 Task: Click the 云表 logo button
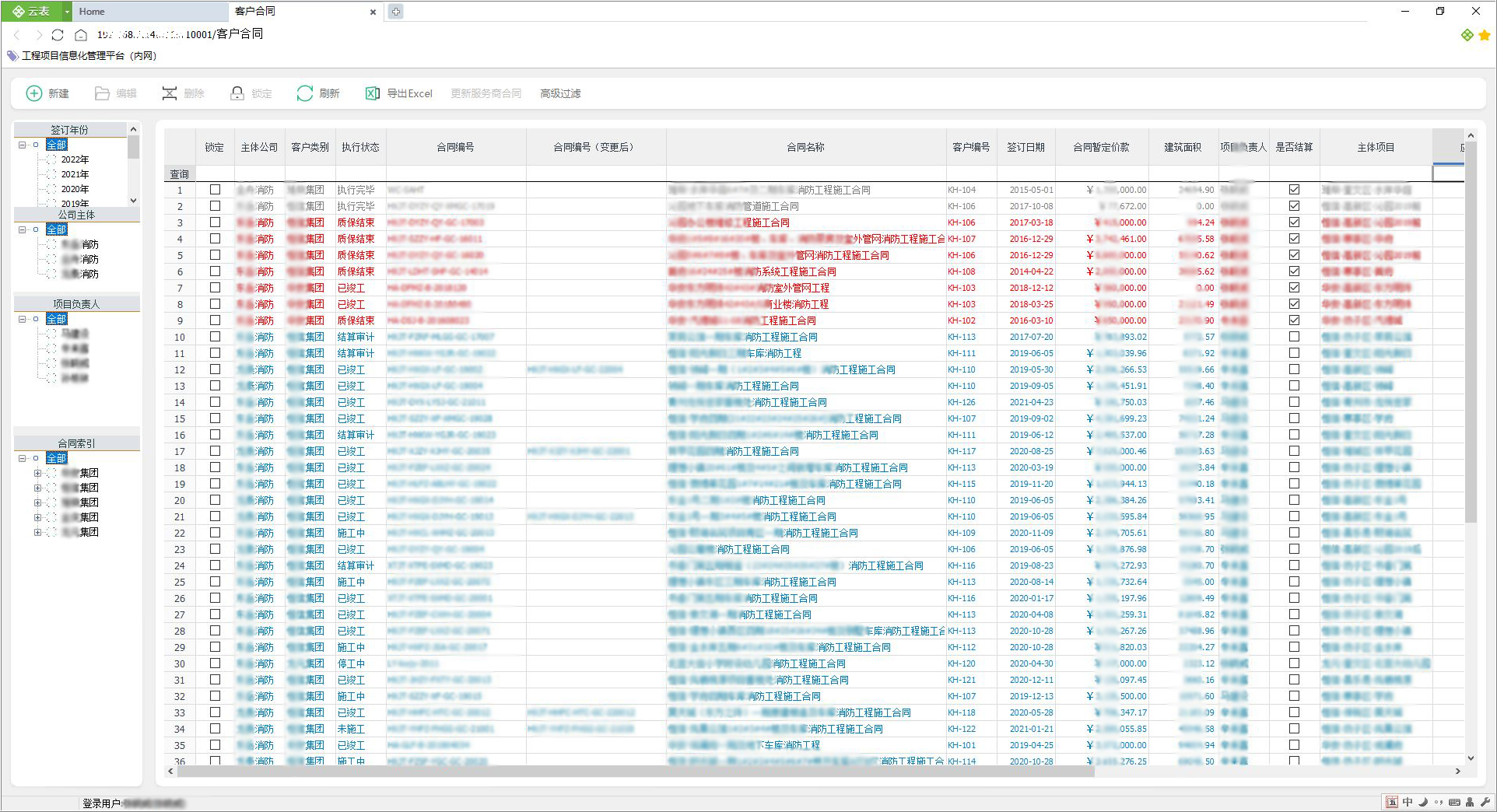(30, 11)
